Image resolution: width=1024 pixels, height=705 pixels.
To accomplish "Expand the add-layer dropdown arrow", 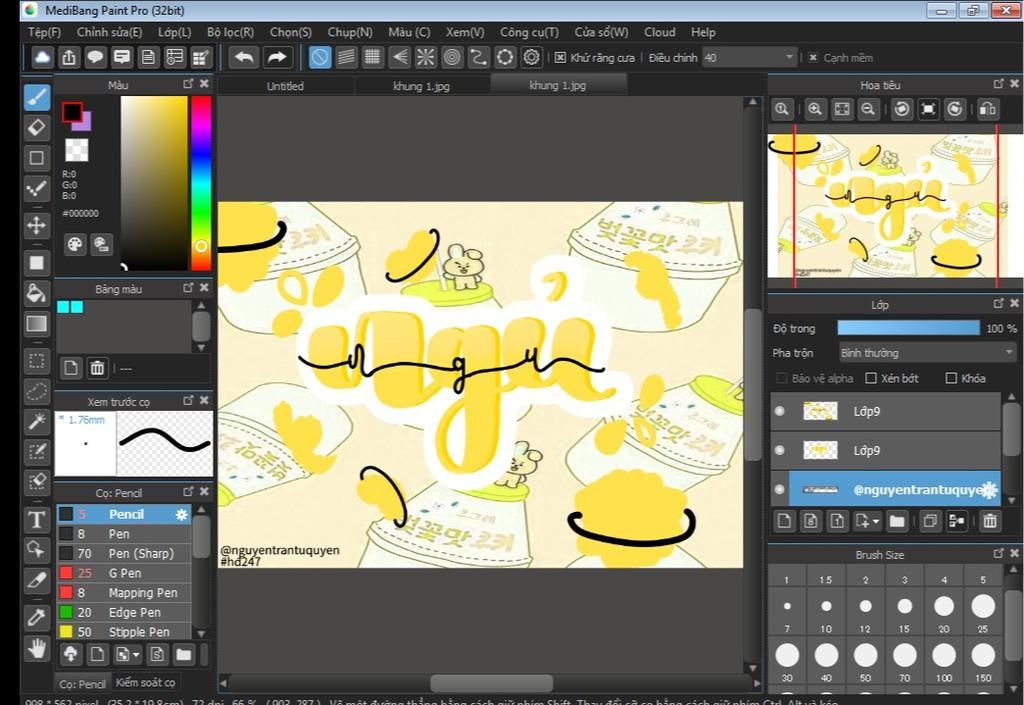I will [x=876, y=521].
